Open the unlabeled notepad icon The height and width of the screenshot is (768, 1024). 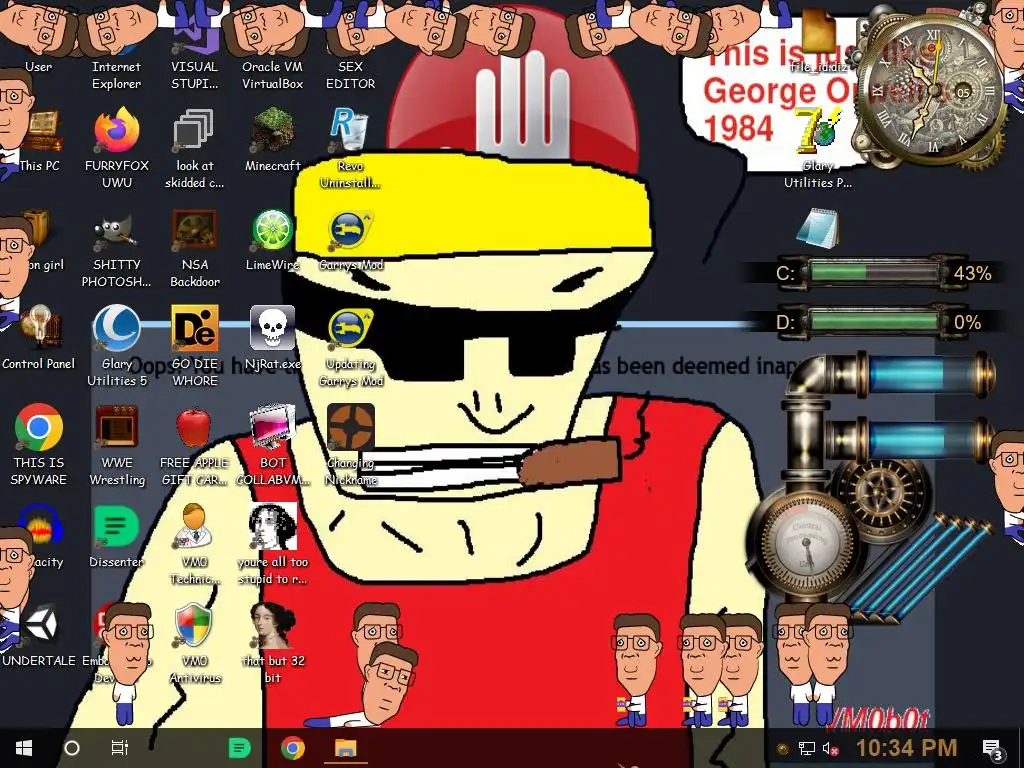click(818, 229)
